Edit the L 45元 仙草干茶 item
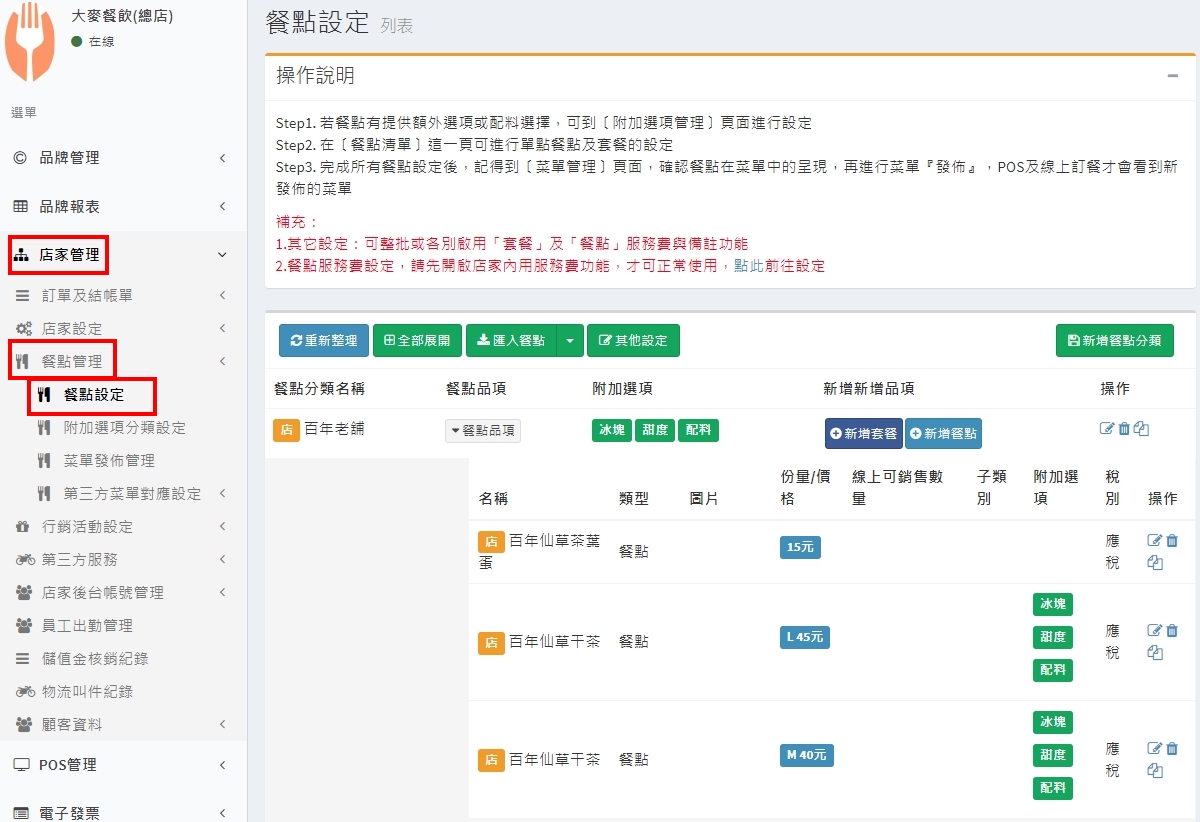 point(1155,631)
